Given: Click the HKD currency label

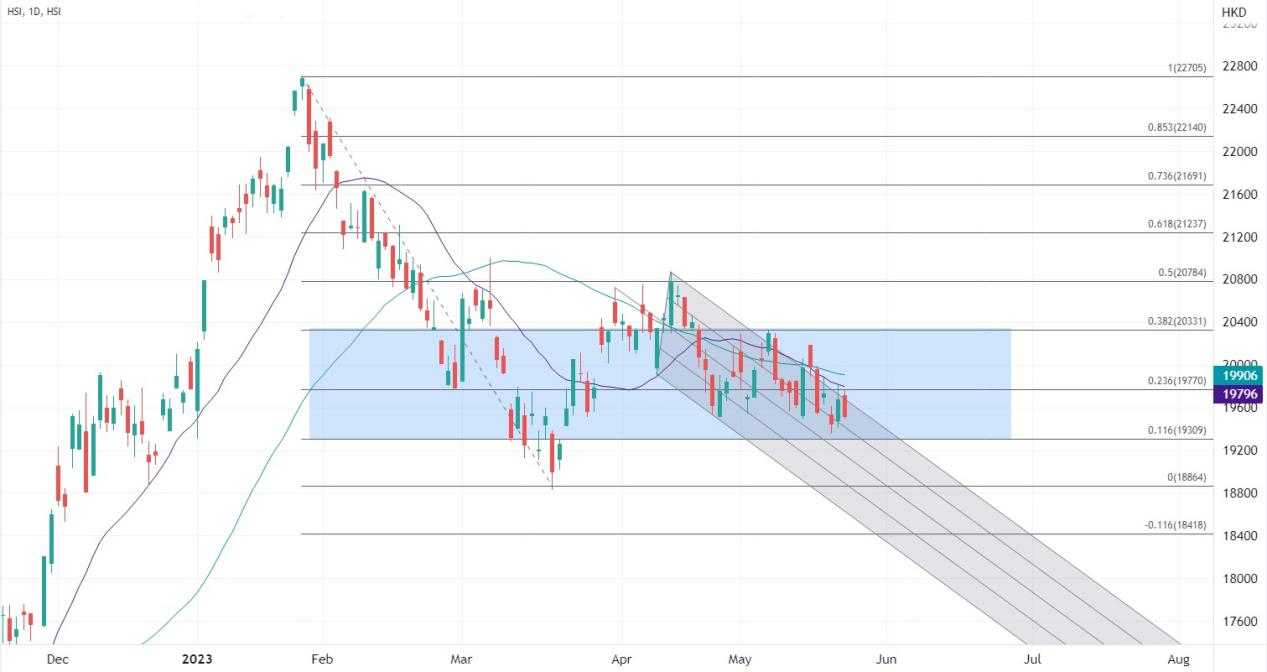Looking at the screenshot, I should (1235, 12).
